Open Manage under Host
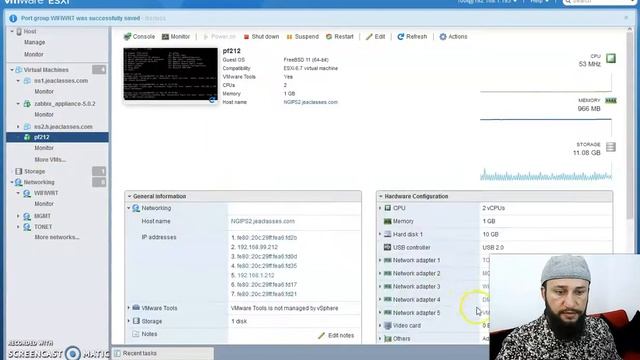Screen dimensions: 640x360 [x=34, y=42]
